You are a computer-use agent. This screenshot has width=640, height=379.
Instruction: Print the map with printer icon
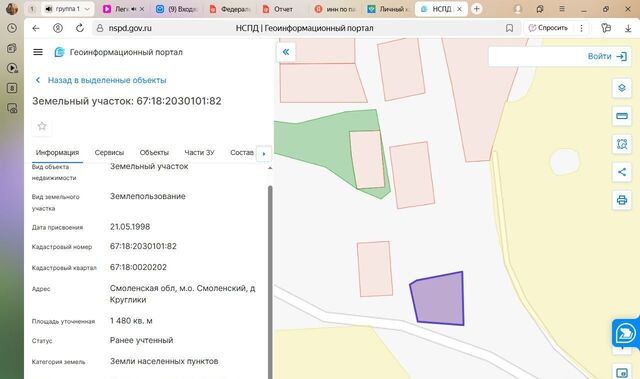tap(622, 200)
